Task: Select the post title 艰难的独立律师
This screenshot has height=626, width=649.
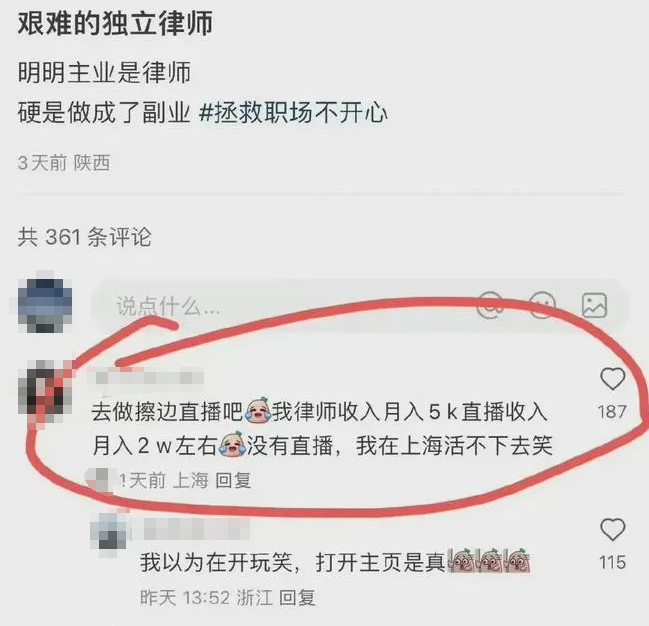Action: pyautogui.click(x=115, y=23)
